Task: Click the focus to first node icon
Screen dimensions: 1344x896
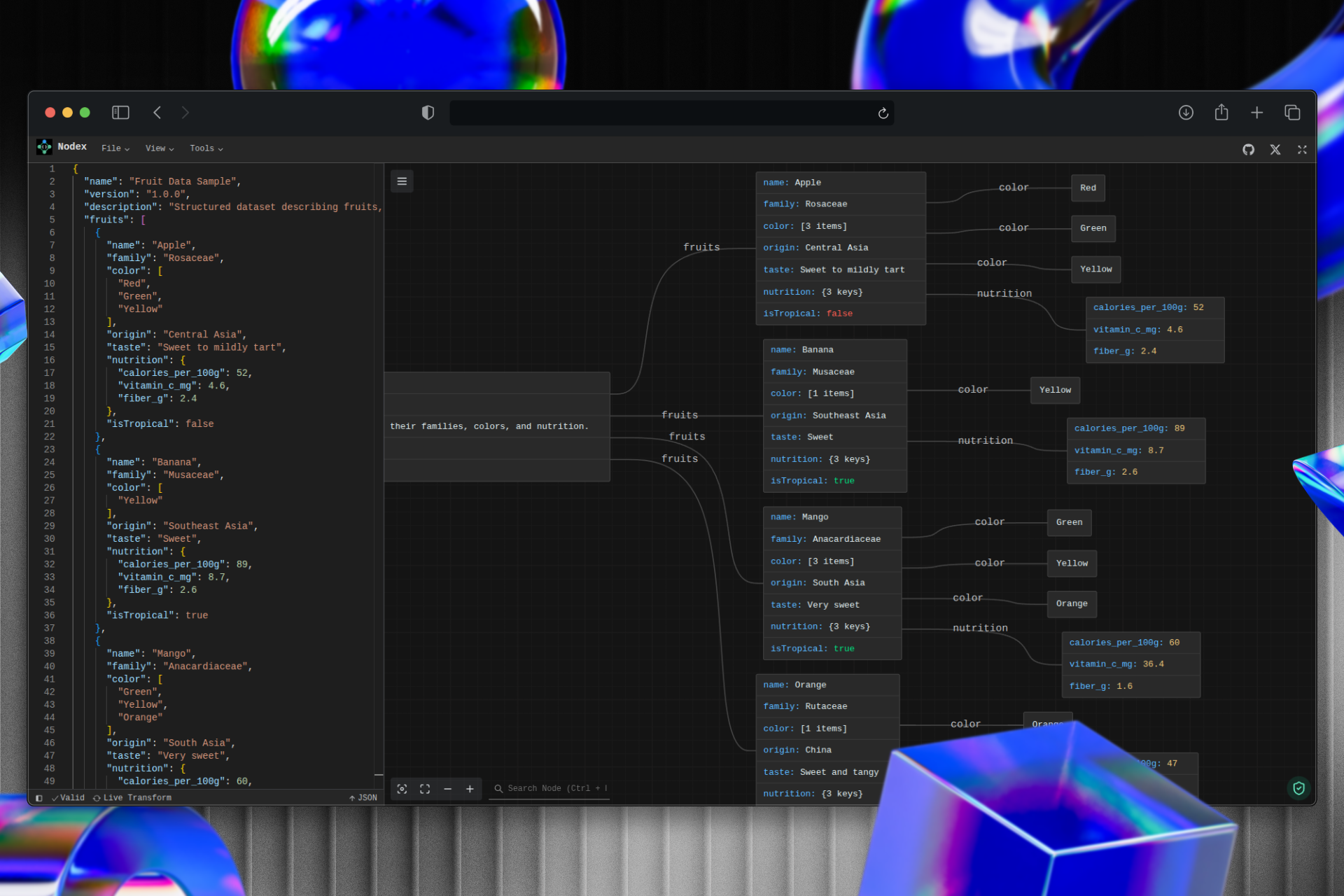Action: (x=402, y=789)
